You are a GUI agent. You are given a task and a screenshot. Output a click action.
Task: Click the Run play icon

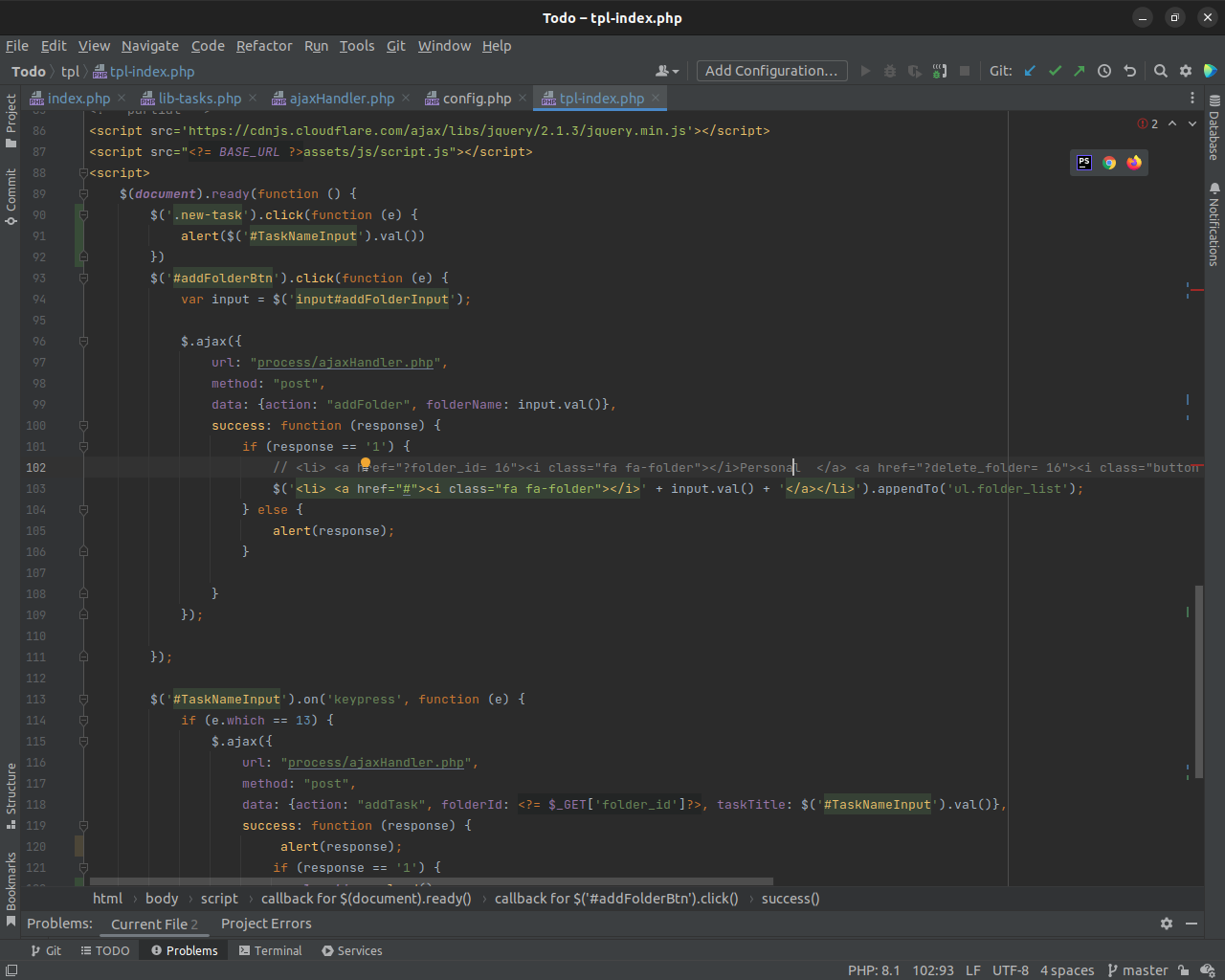(x=865, y=71)
